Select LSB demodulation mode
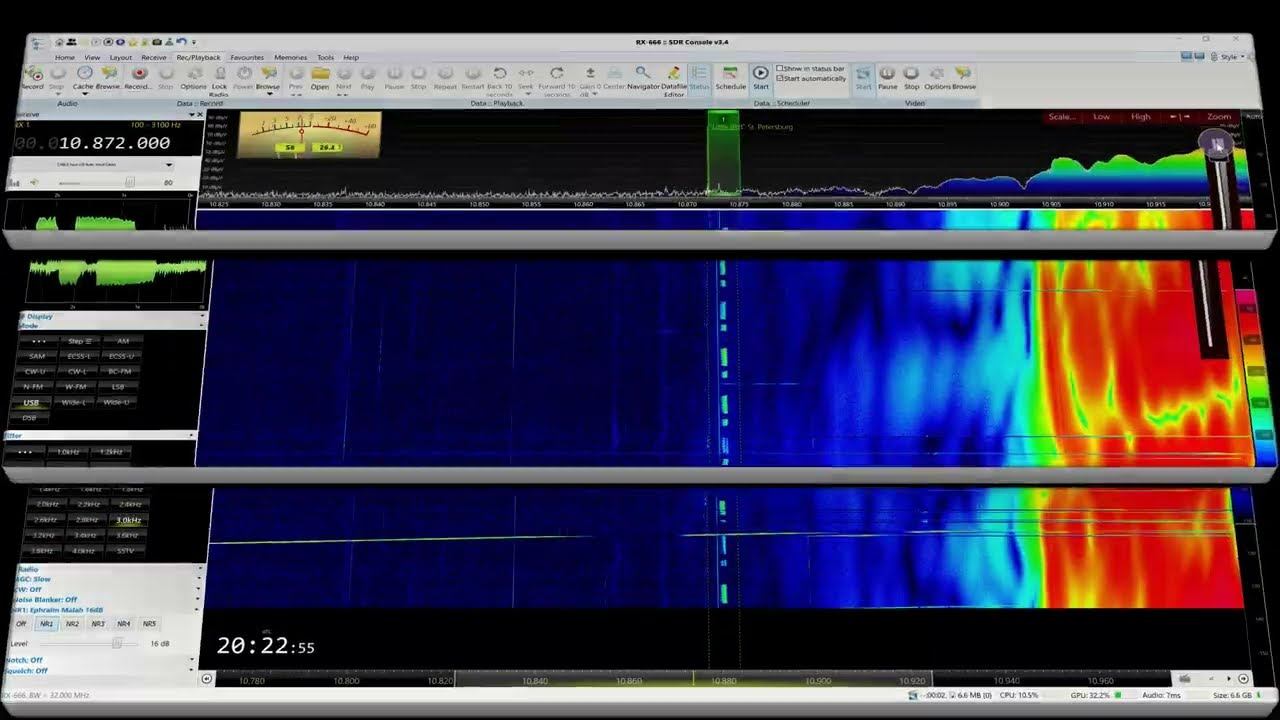This screenshot has width=1280, height=720. pyautogui.click(x=118, y=387)
